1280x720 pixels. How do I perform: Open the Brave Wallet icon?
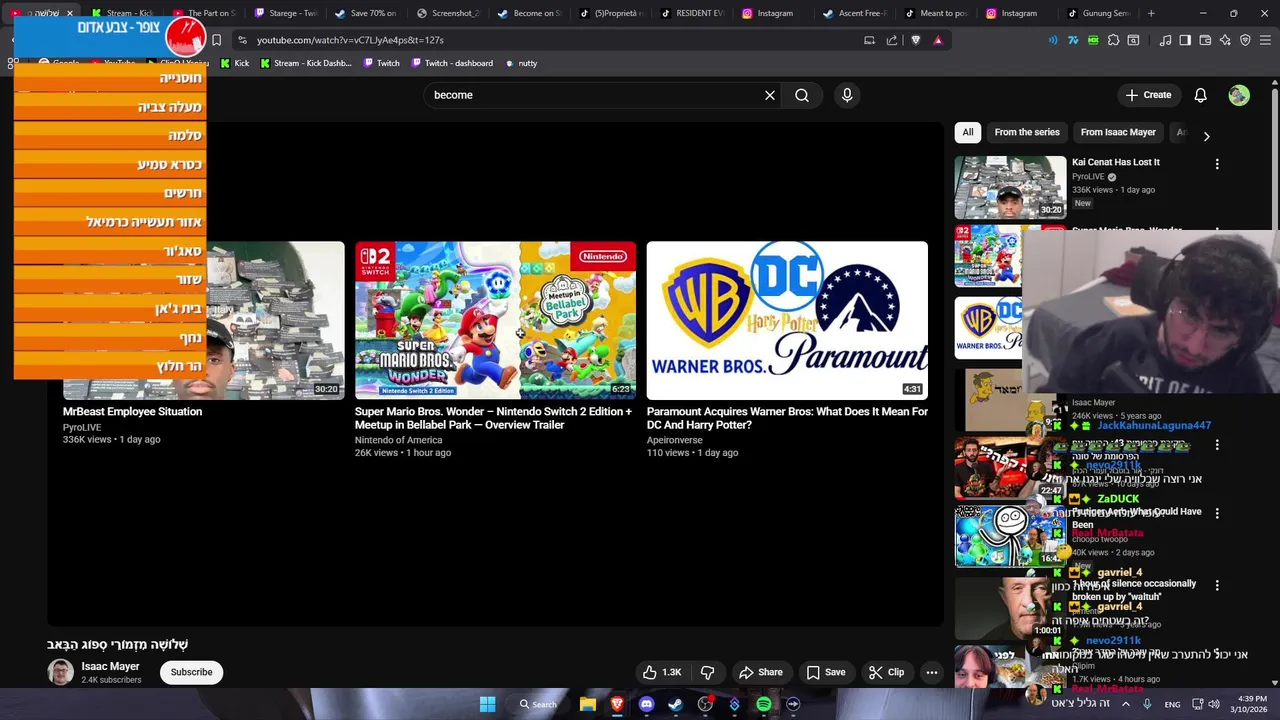pos(1205,40)
